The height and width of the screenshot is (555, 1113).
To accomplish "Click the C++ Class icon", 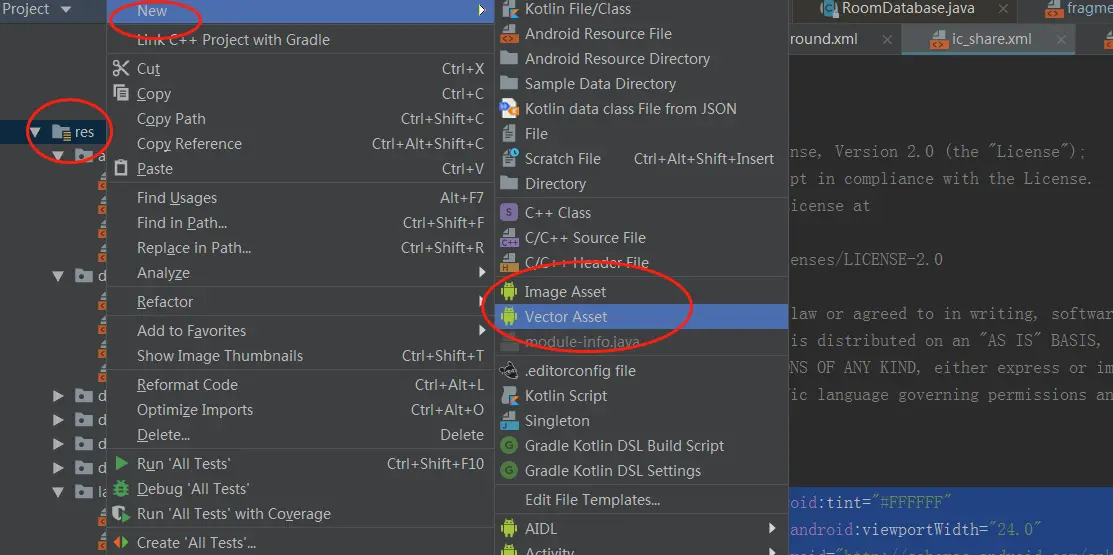I will 509,212.
